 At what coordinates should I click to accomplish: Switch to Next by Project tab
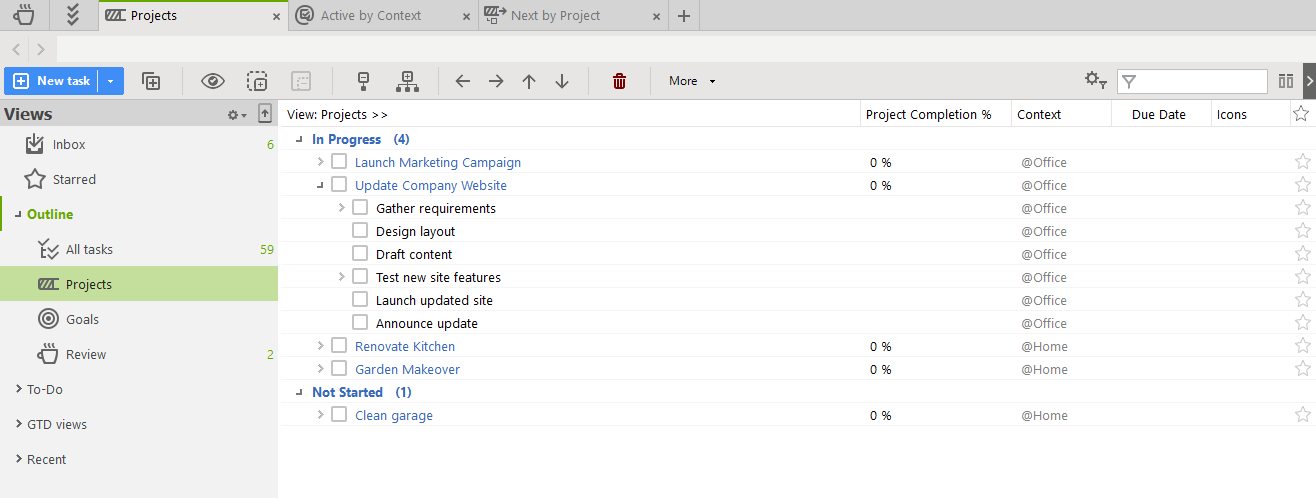(555, 16)
